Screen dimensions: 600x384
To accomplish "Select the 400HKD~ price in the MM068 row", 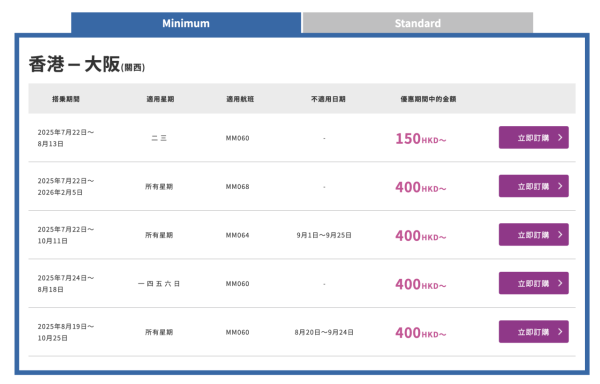I will [x=421, y=187].
